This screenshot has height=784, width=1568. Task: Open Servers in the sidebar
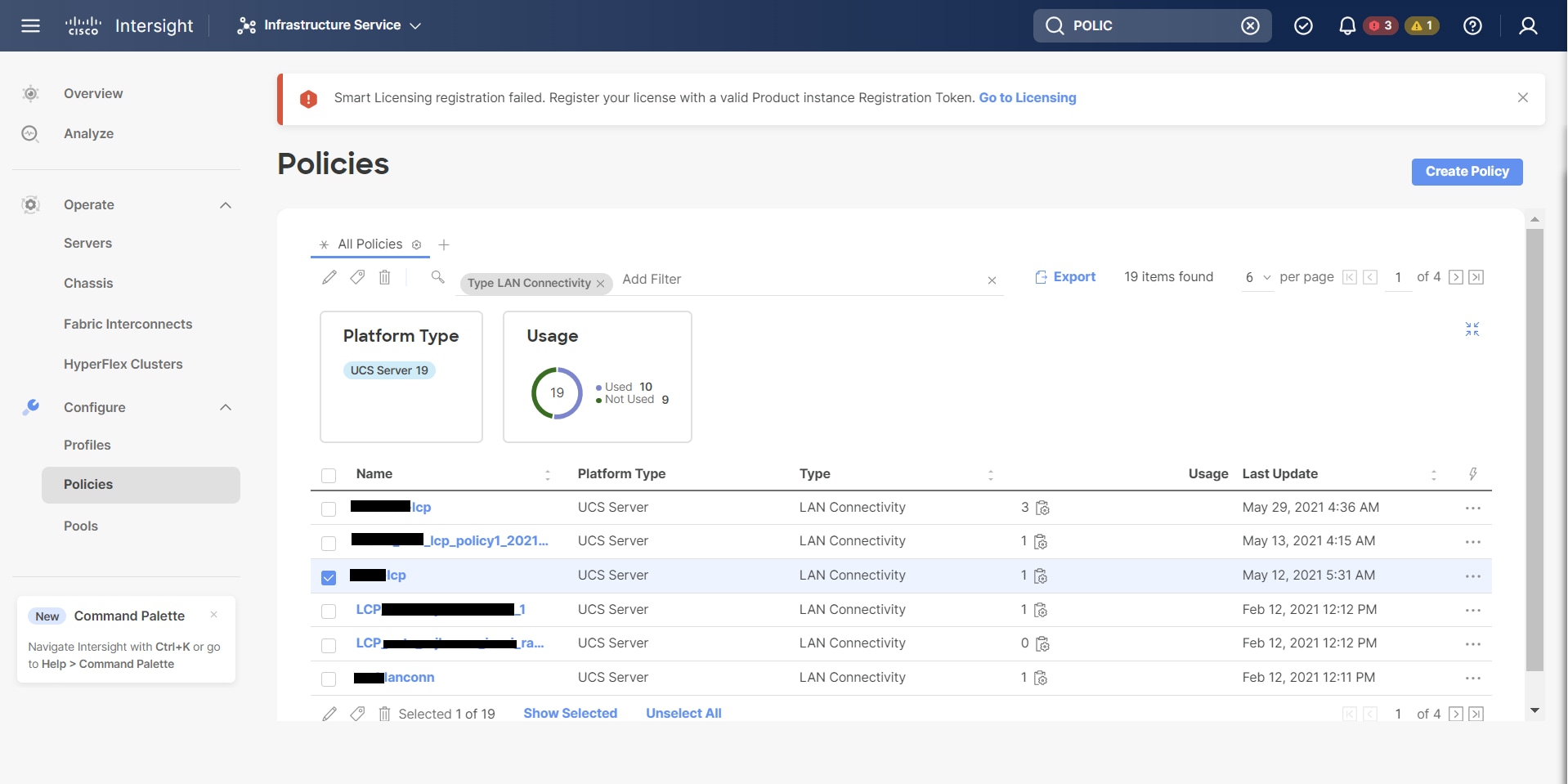(87, 243)
